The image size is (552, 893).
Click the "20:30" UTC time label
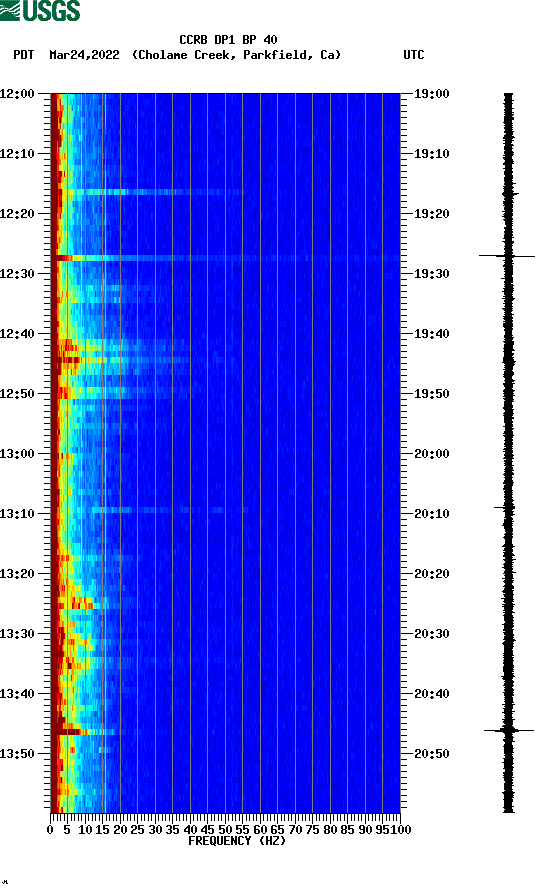tap(431, 634)
